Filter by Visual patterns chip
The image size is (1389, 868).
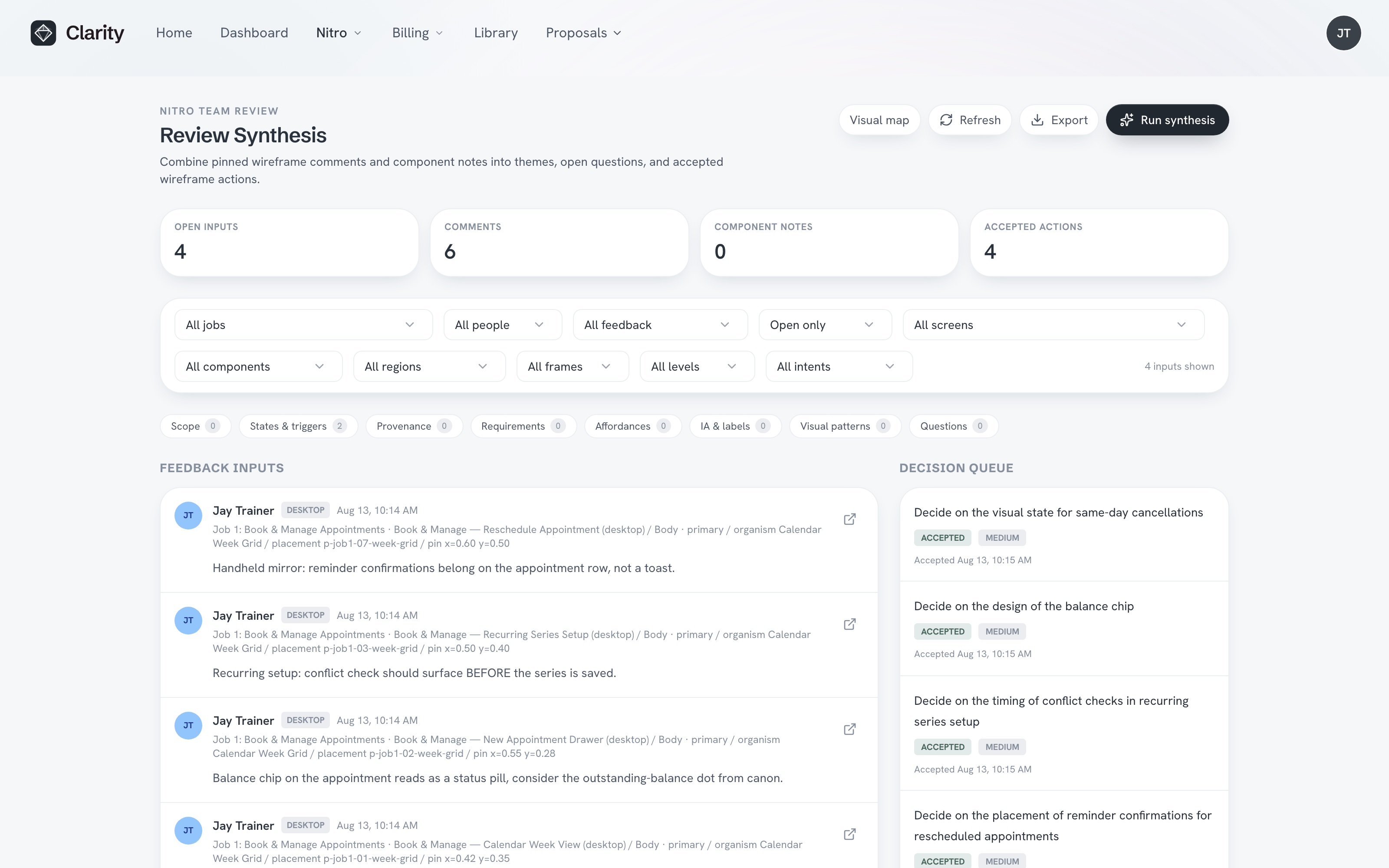coord(845,426)
